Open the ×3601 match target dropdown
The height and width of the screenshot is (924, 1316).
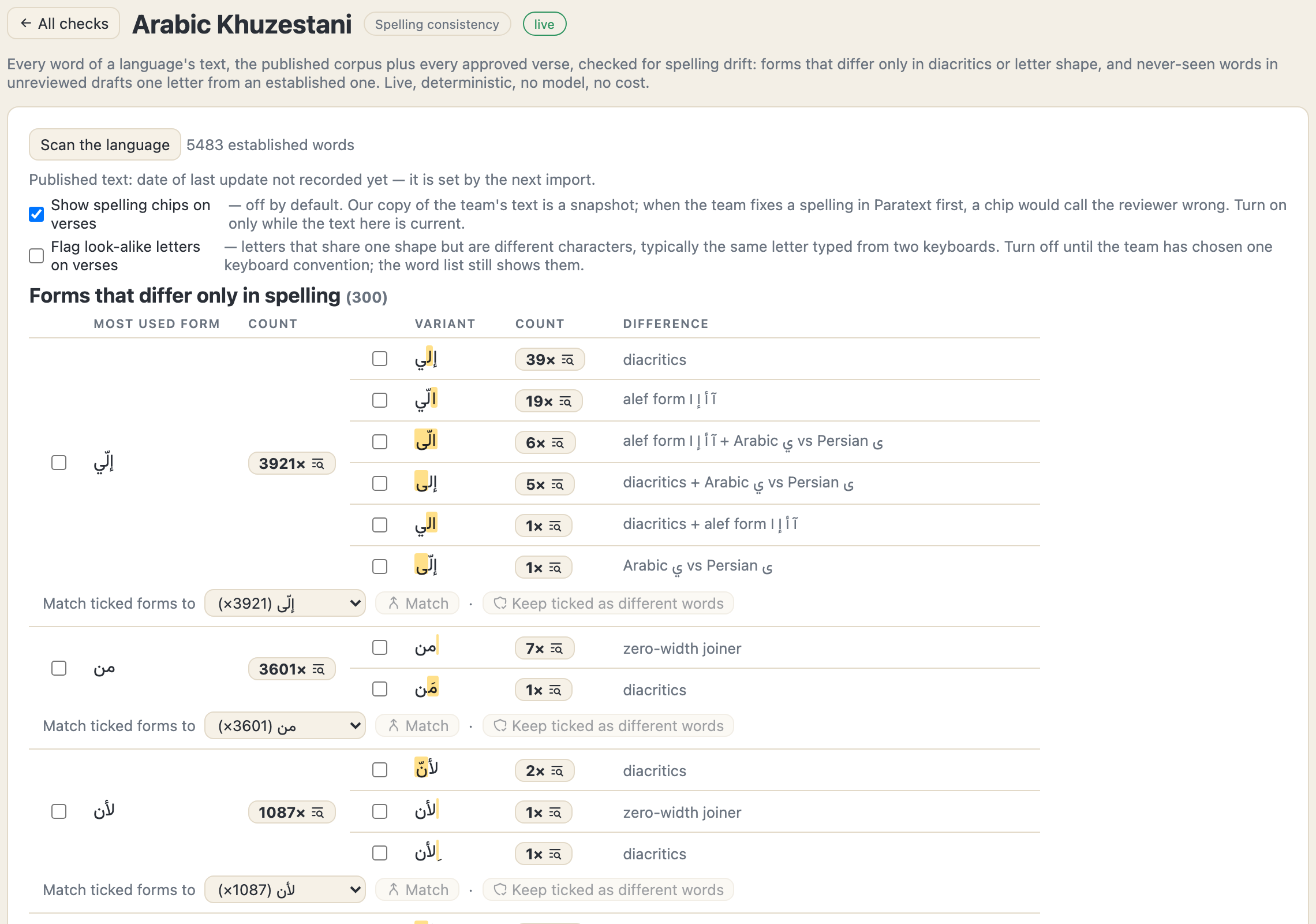pos(285,725)
